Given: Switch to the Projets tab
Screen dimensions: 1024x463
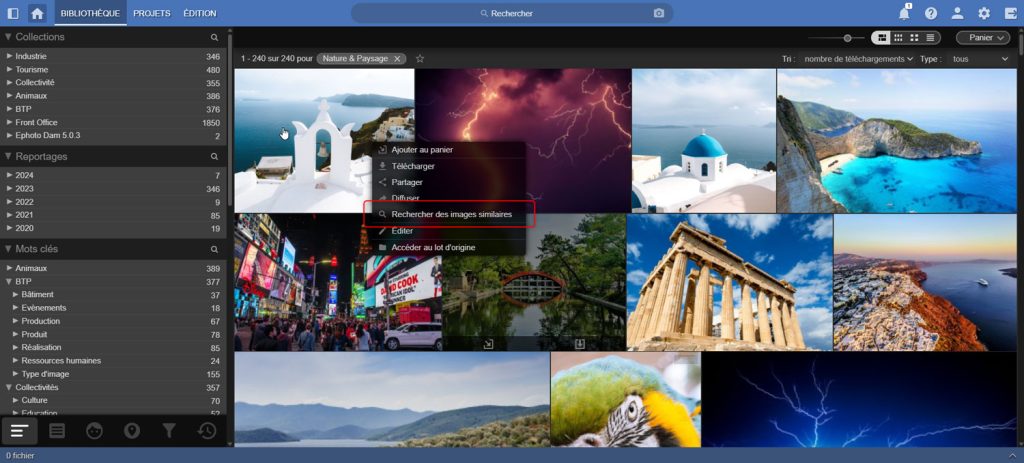Looking at the screenshot, I should 151,13.
